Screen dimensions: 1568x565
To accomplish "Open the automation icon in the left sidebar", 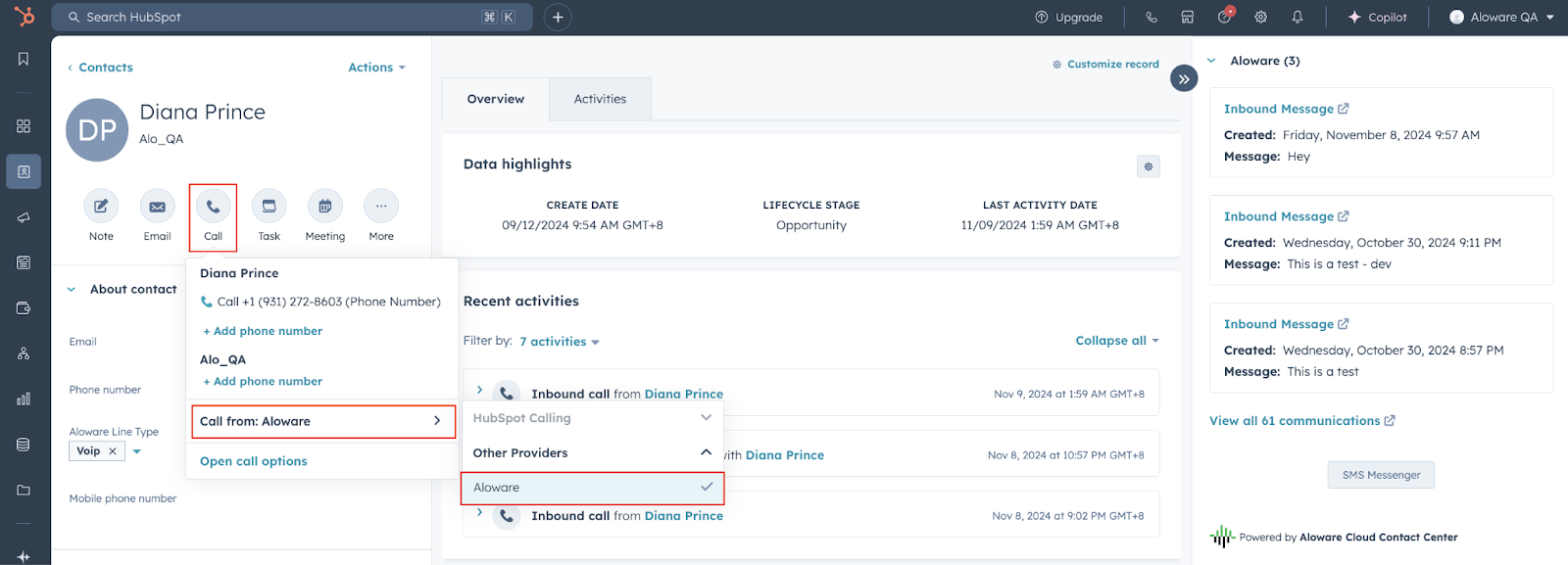I will coord(24,353).
